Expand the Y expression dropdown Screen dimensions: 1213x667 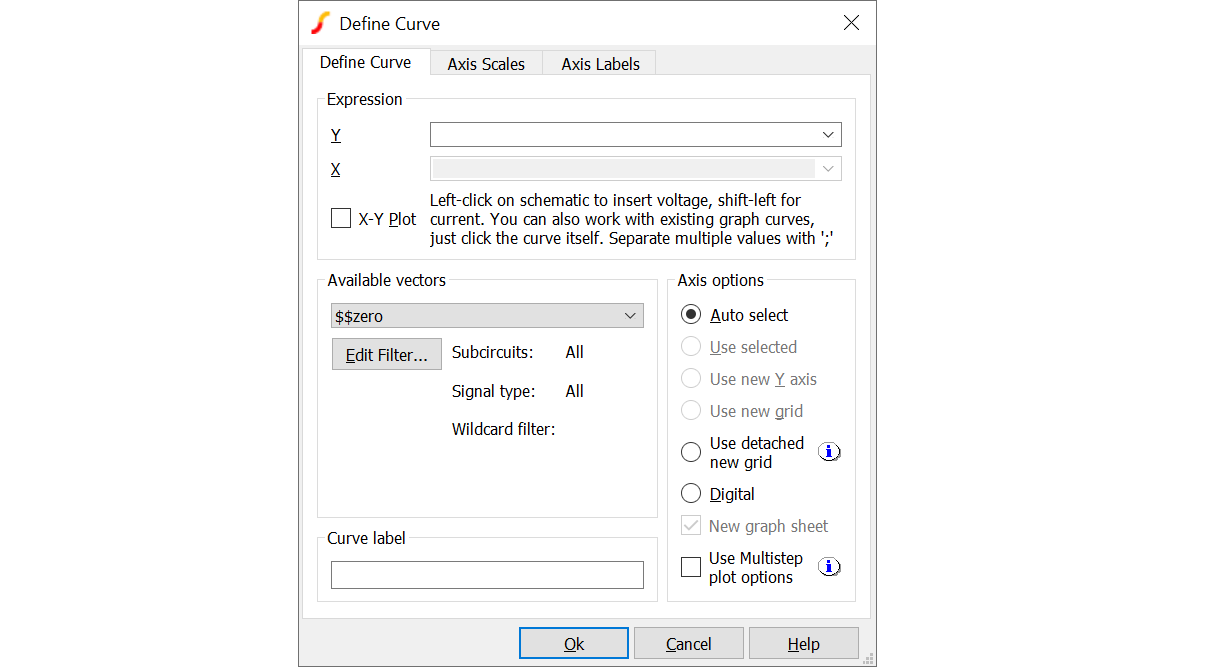coord(828,135)
